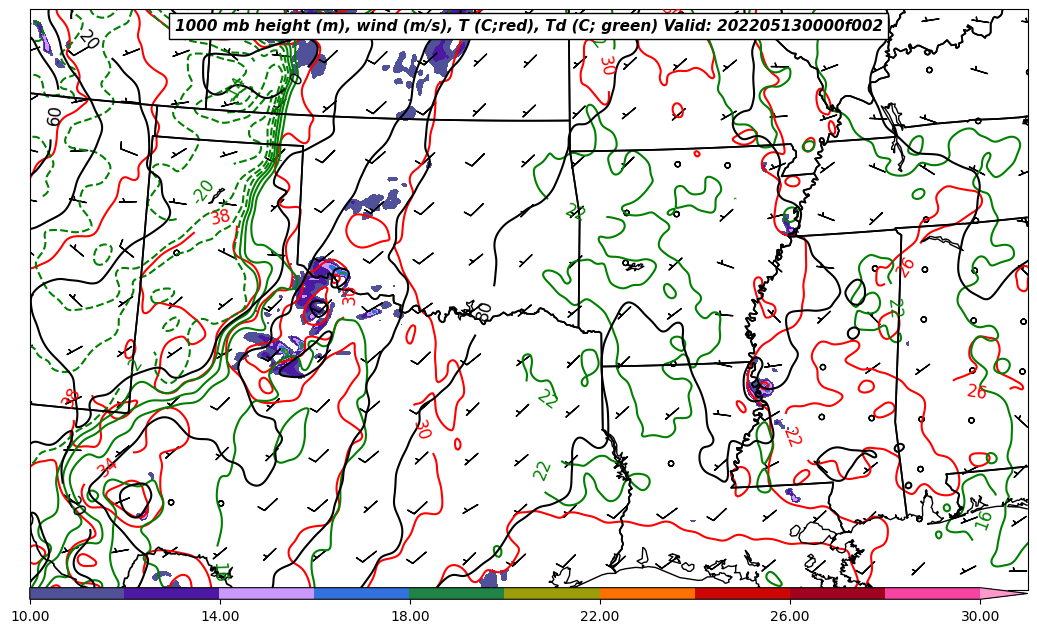Viewport: 1037px width, 633px height.
Task: Click the 18.00 colorbar tick label
Action: (x=410, y=616)
